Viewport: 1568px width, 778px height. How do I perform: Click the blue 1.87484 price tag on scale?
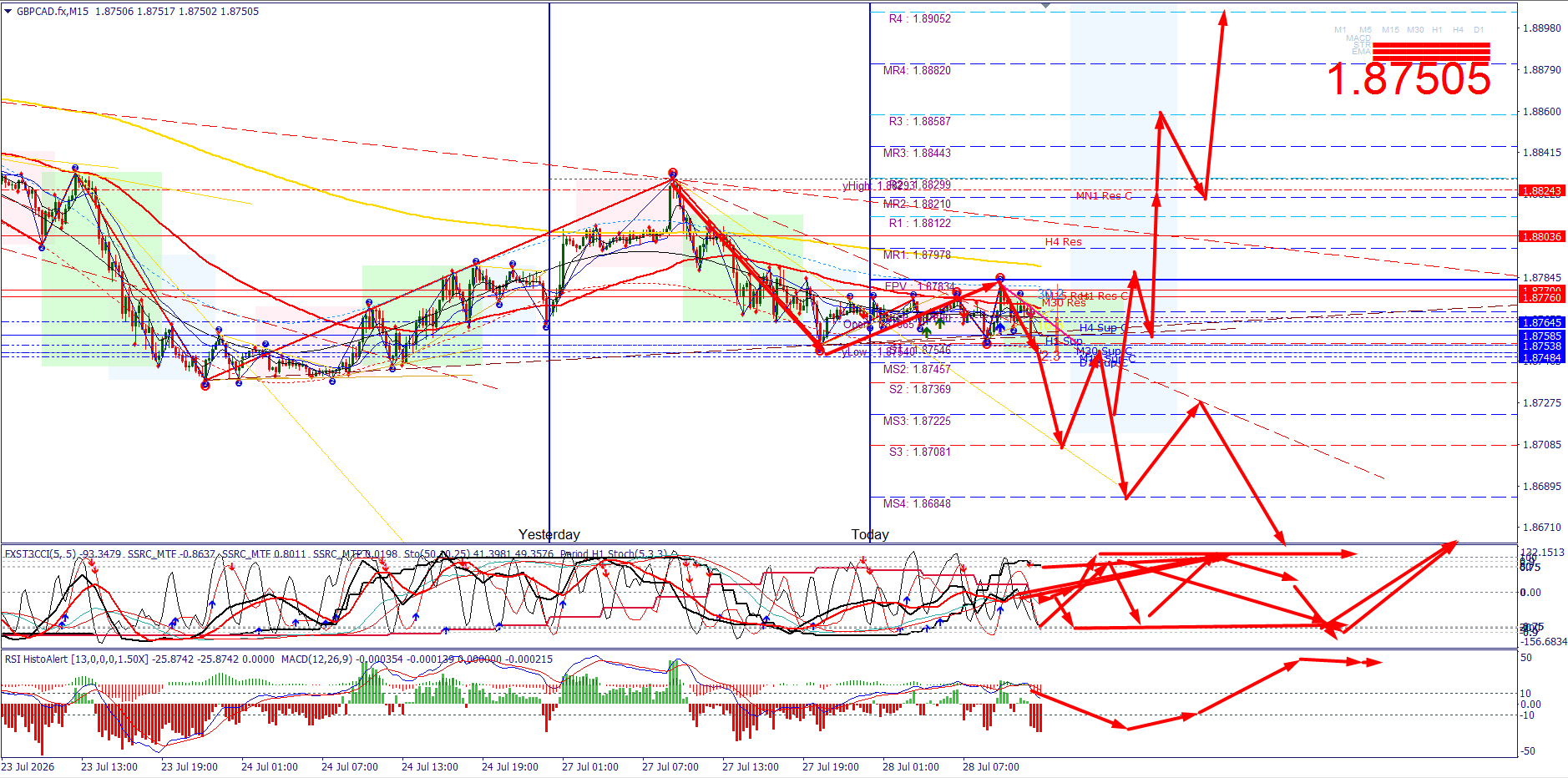point(1541,358)
